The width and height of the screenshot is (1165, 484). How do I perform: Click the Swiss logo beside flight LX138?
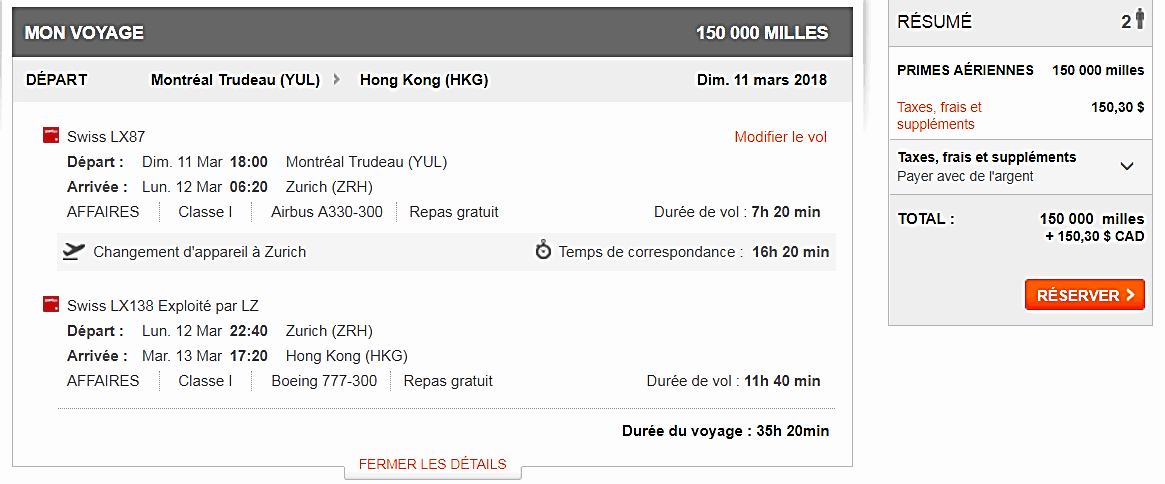[50, 304]
